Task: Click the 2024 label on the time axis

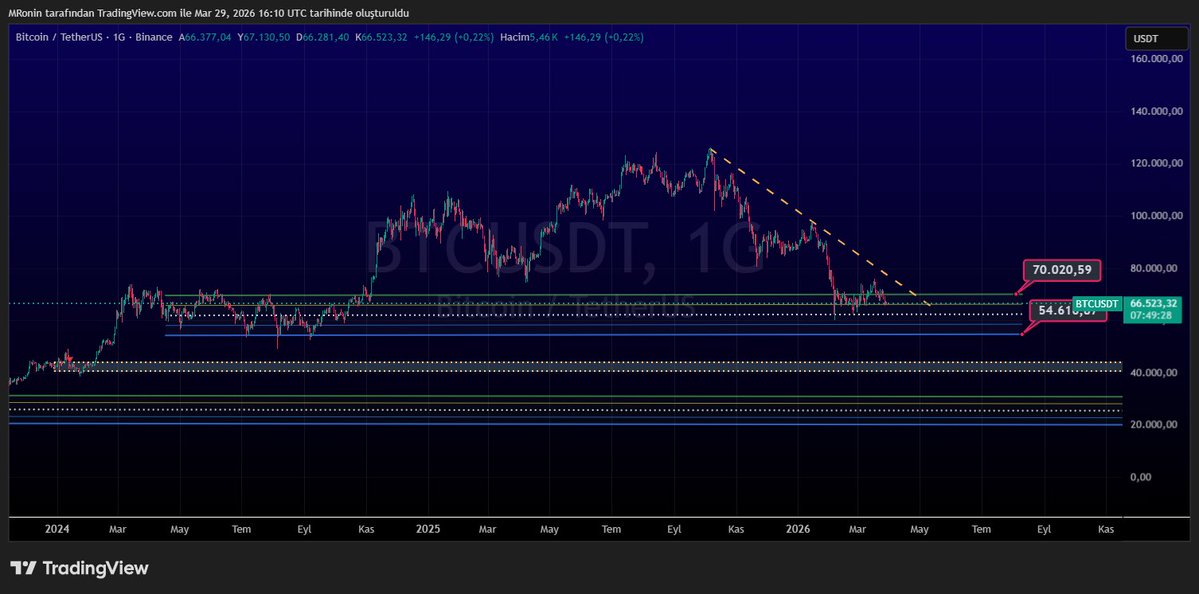Action: (x=57, y=529)
